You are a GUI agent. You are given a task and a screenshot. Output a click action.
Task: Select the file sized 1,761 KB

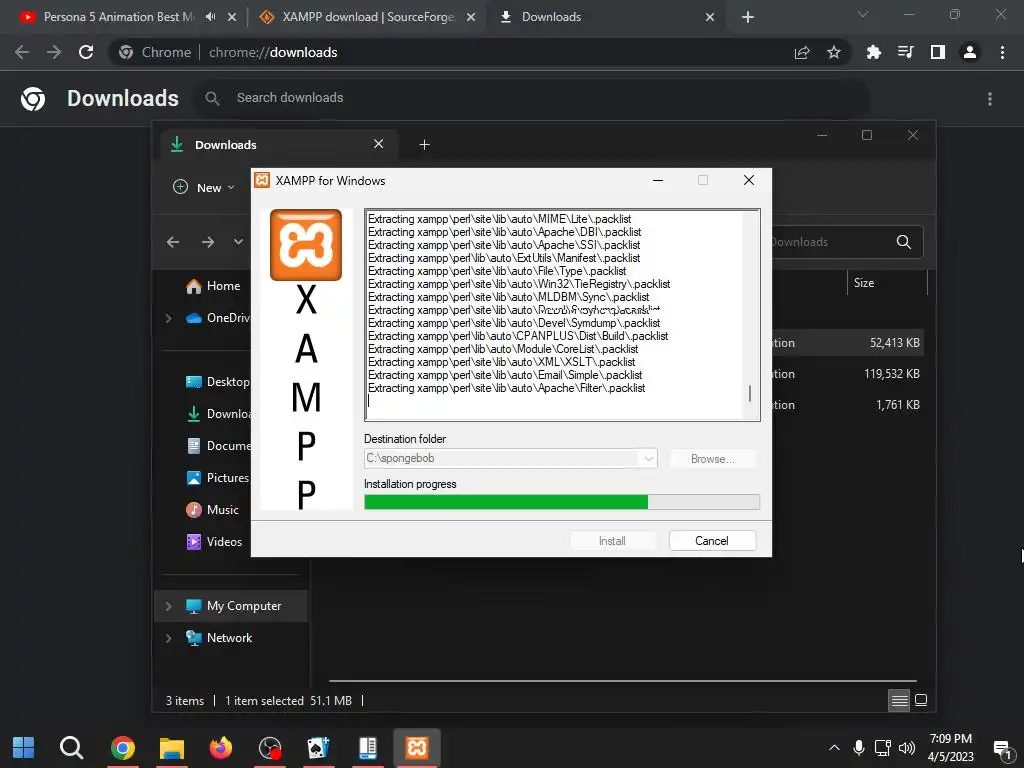tap(897, 405)
